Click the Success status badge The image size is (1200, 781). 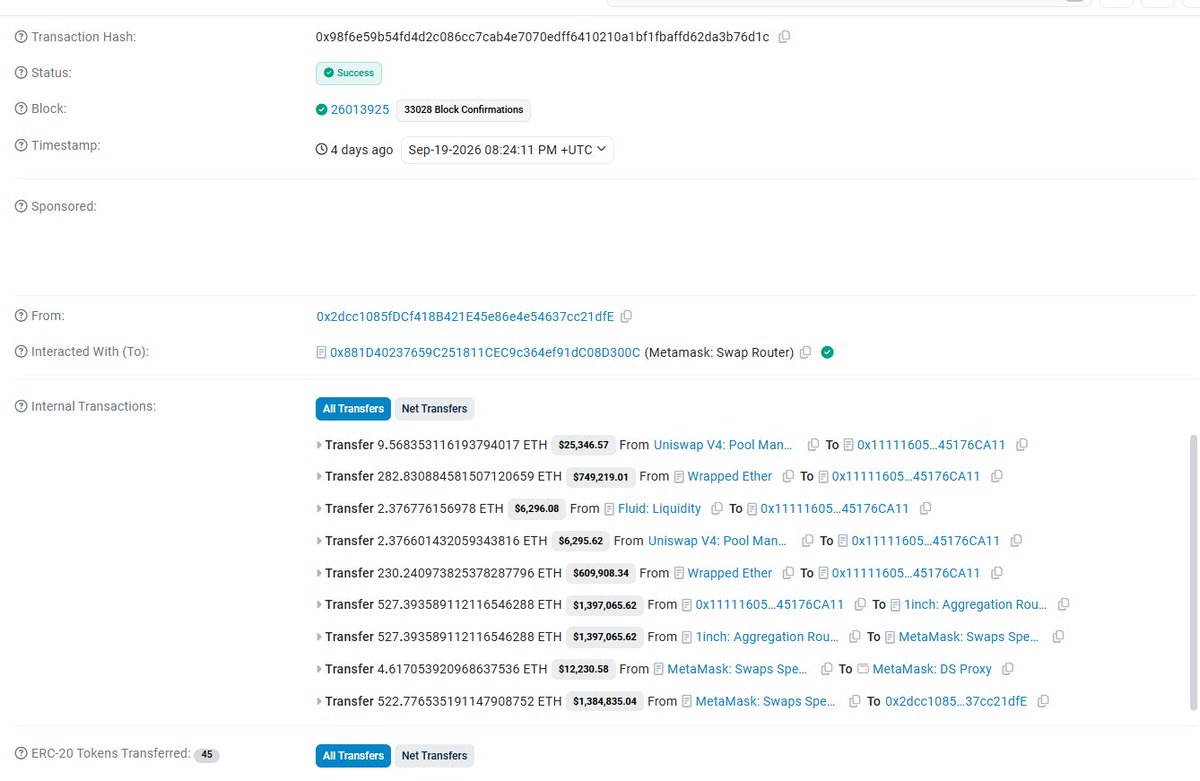[349, 73]
